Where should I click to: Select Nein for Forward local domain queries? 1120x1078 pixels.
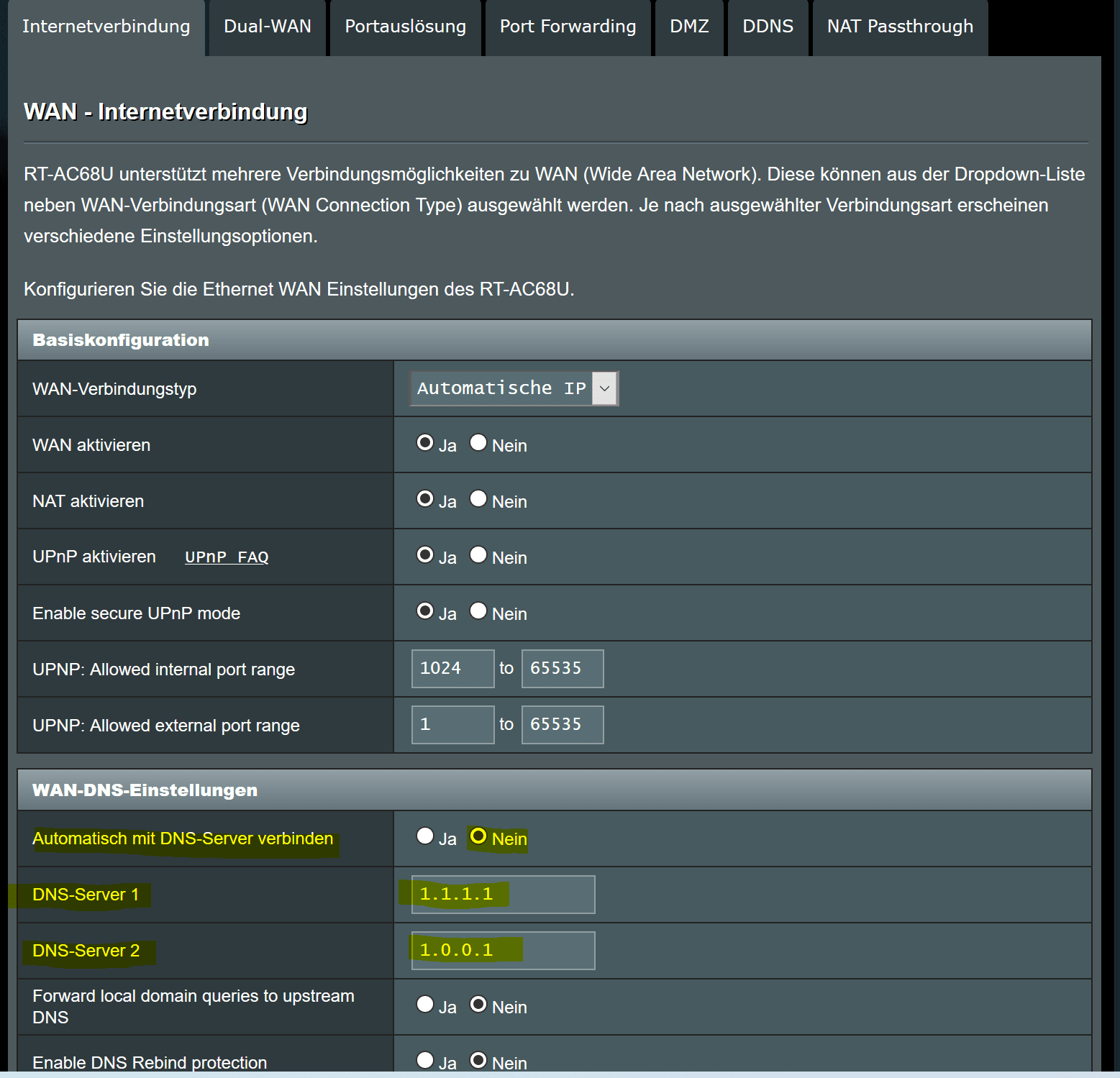point(478,1004)
